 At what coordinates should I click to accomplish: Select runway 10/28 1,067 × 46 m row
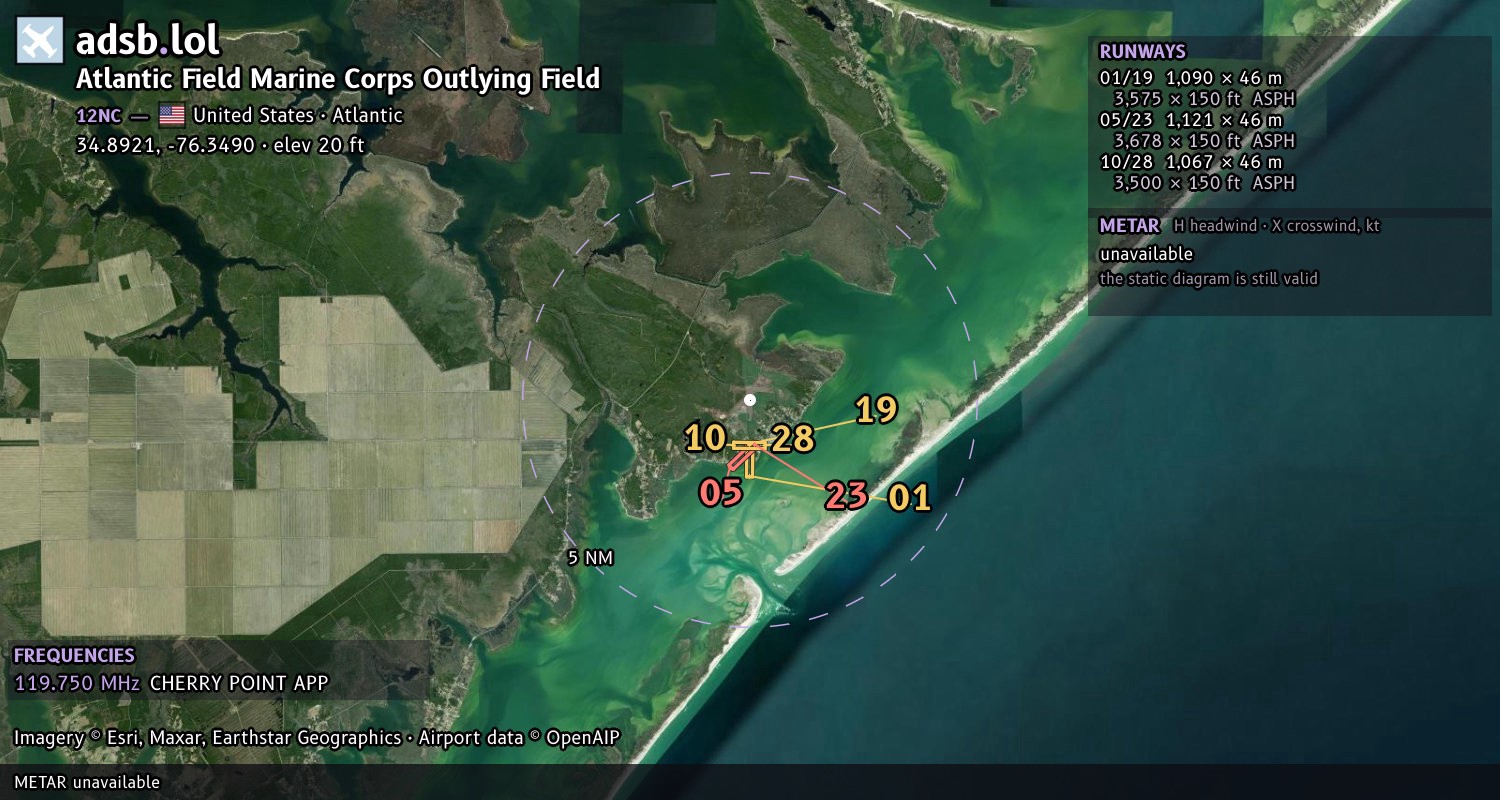[x=1191, y=162]
